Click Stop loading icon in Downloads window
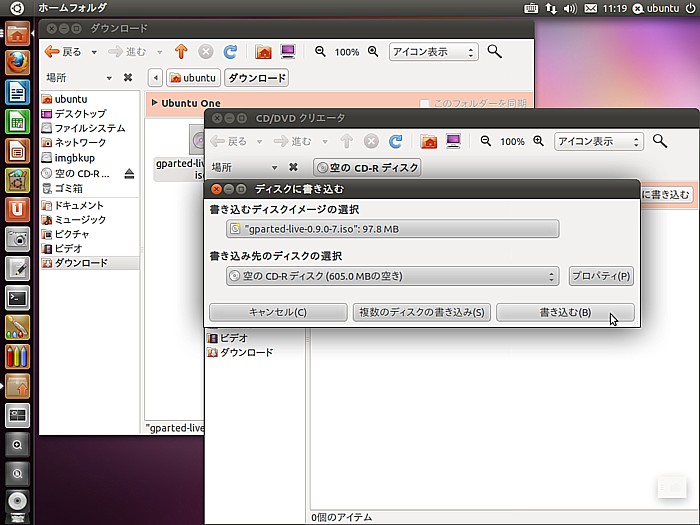This screenshot has height=525, width=700. [205, 52]
